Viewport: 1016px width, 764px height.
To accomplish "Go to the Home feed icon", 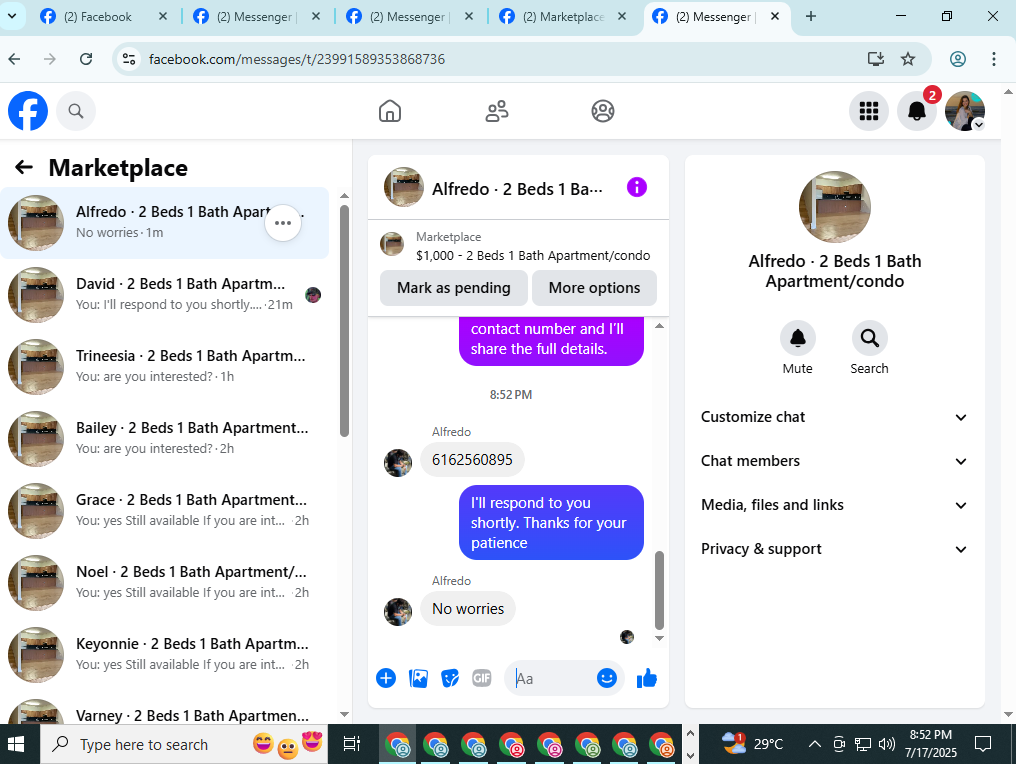I will [x=390, y=111].
